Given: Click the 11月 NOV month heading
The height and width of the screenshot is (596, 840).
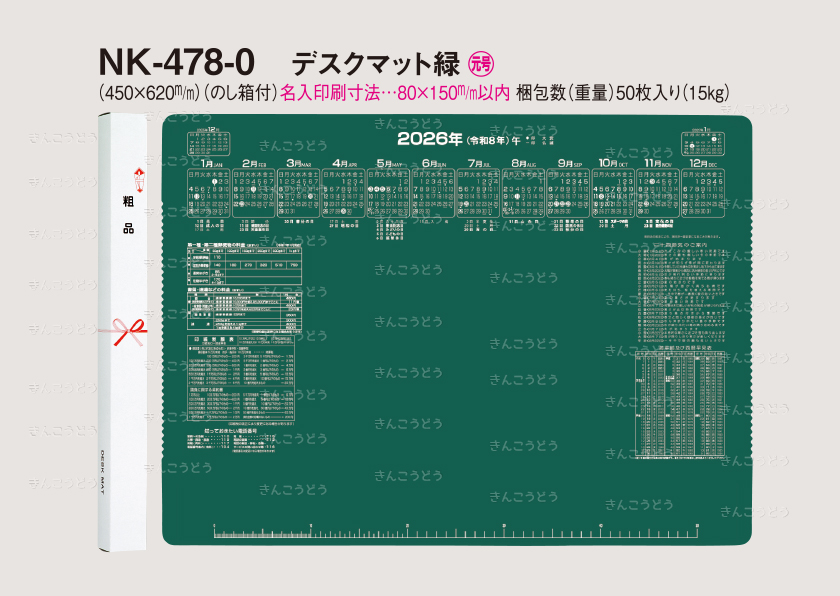Looking at the screenshot, I should pos(658,163).
